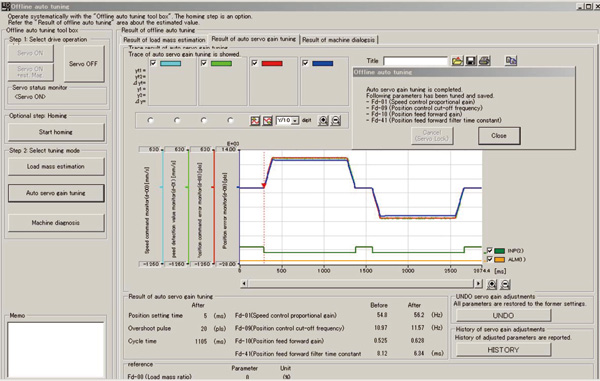Click the blue trace color swatch

pos(323,64)
